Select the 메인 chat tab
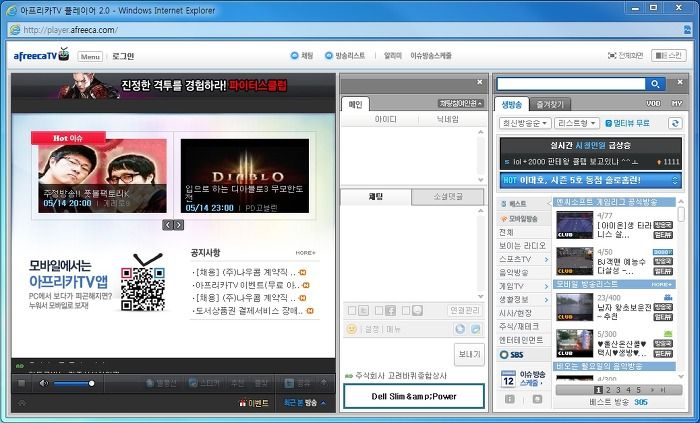The image size is (700, 423). [355, 104]
